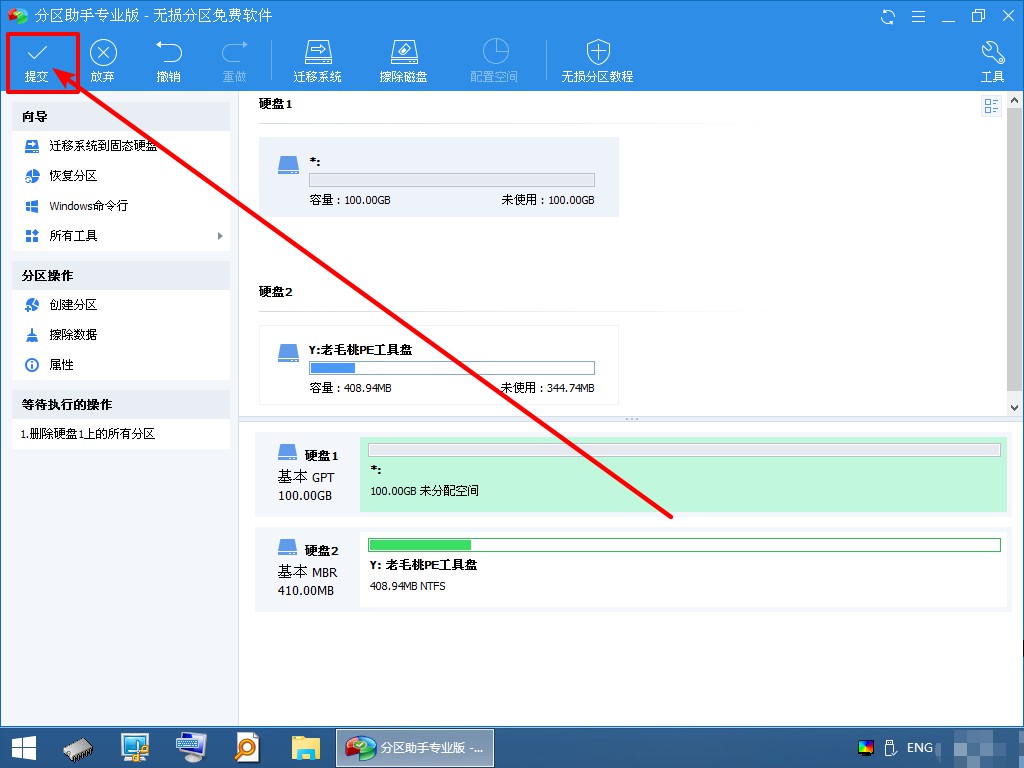Click the refresh icon in the title bar
This screenshot has width=1024, height=768.
(888, 16)
